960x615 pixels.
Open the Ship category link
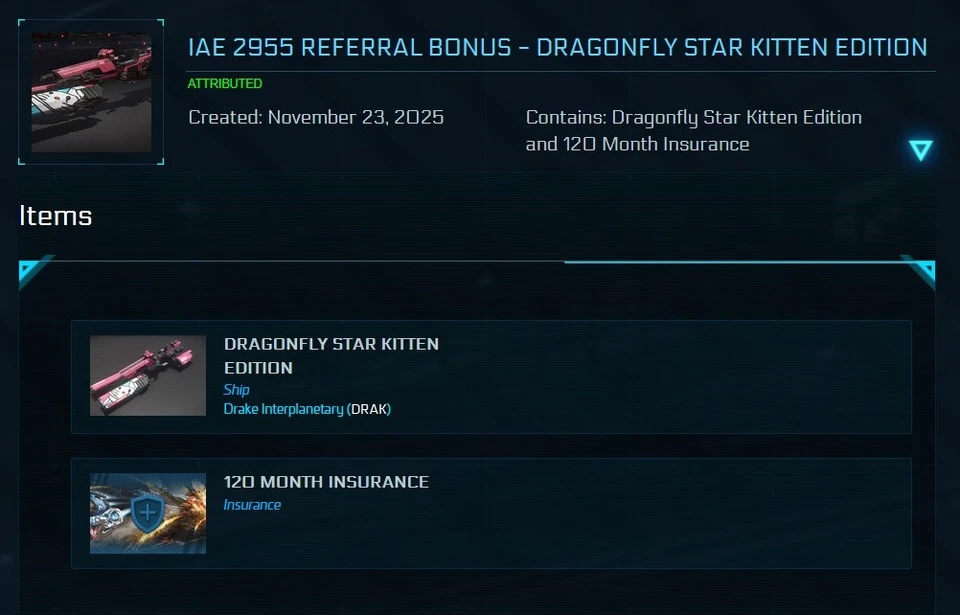(235, 390)
